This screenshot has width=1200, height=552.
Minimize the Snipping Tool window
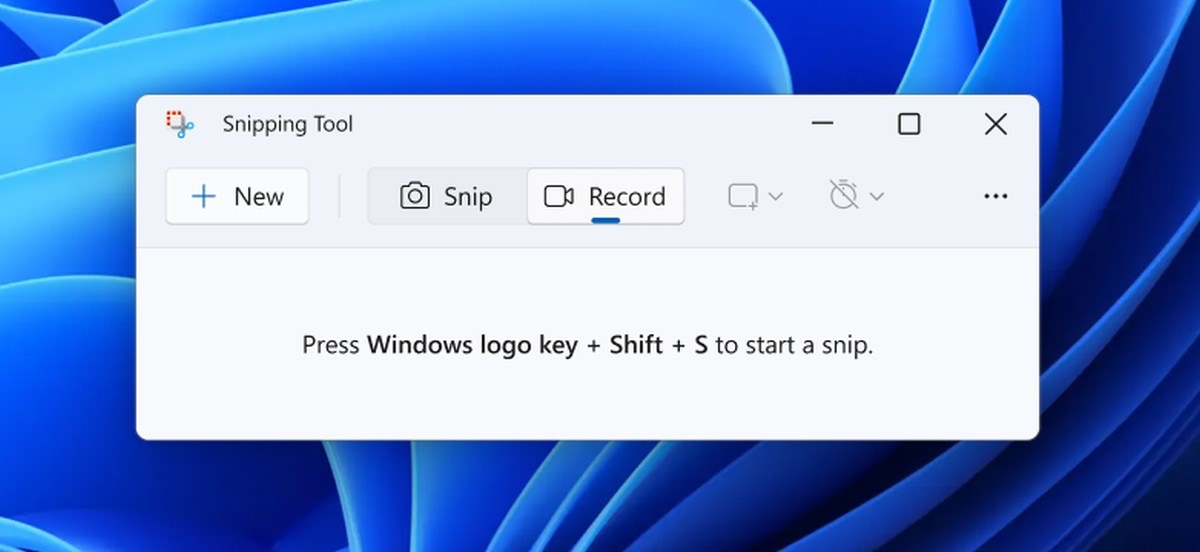pyautogui.click(x=822, y=124)
